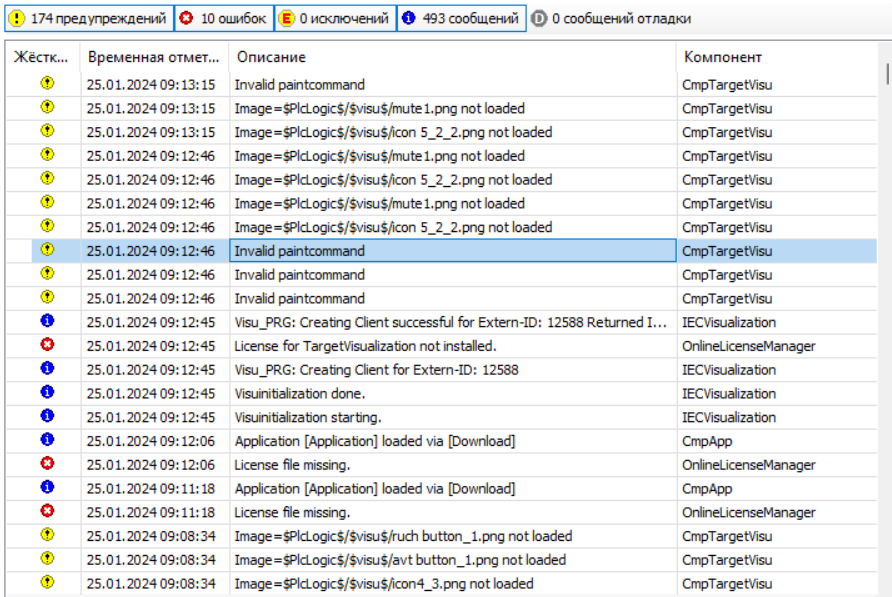This screenshot has height=597, width=892.
Task: Select 'Application loaded via [Download]' description at 09:12:06
Action: pos(375,441)
